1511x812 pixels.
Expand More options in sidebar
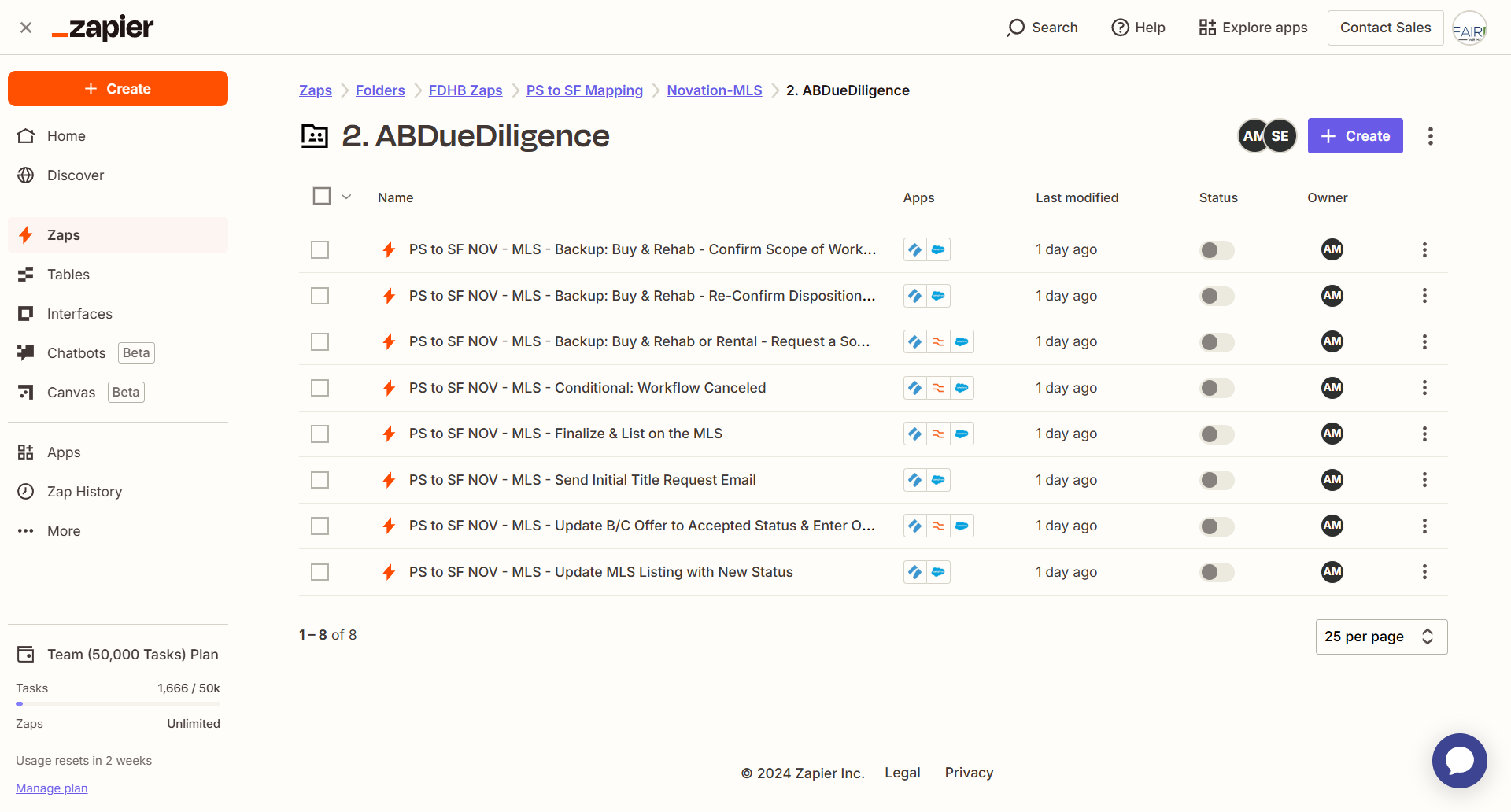click(118, 531)
